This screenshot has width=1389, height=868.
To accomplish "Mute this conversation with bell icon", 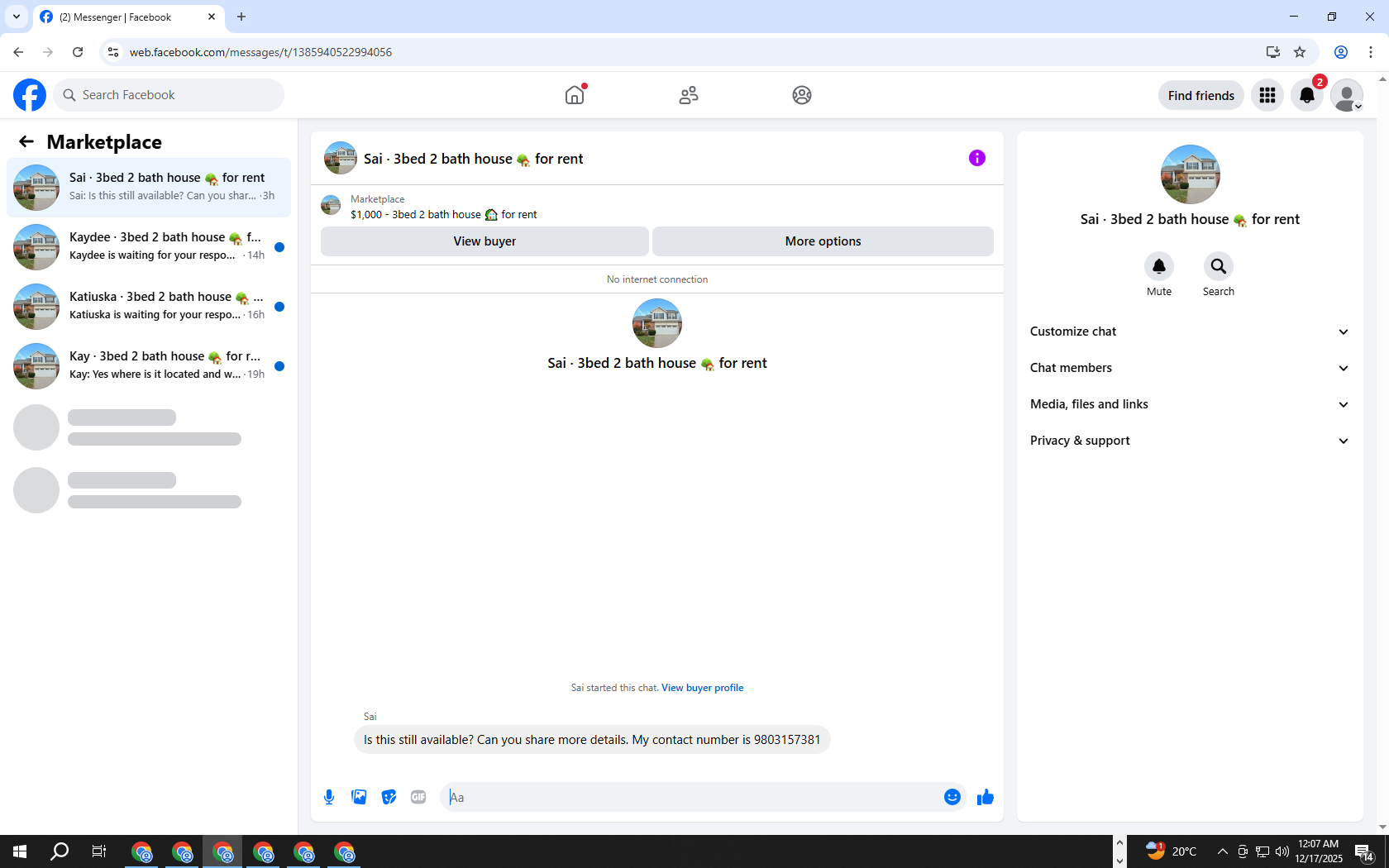I will point(1159,266).
